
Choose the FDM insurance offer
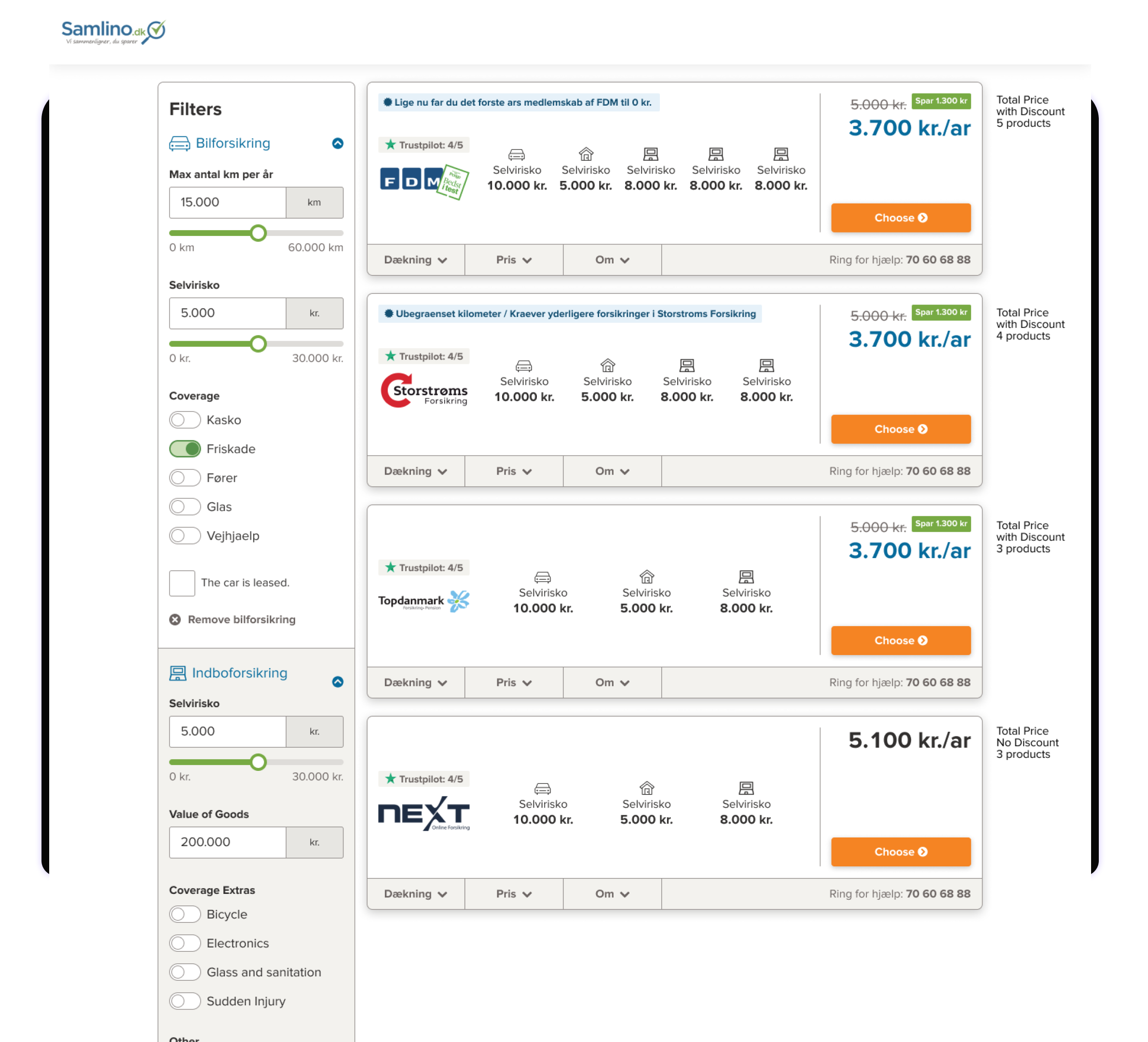coord(901,218)
